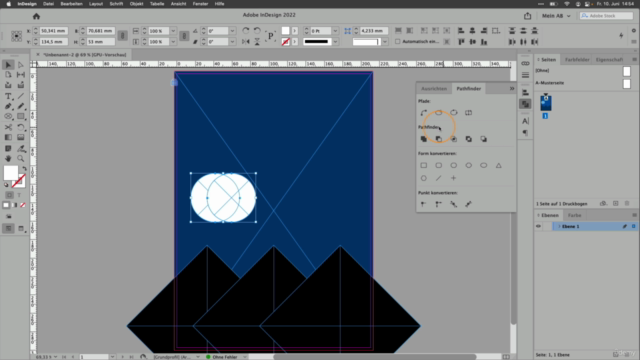
Task: Select the Rectangle tool
Action: [x=21, y=117]
